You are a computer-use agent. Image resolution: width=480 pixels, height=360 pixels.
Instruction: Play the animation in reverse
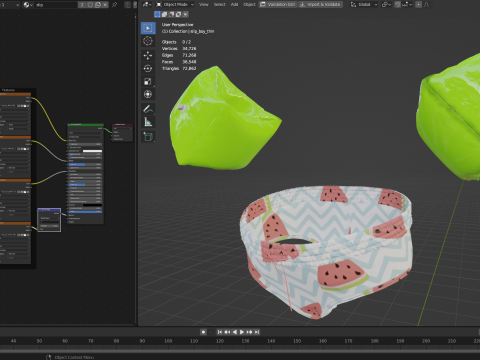(235, 332)
